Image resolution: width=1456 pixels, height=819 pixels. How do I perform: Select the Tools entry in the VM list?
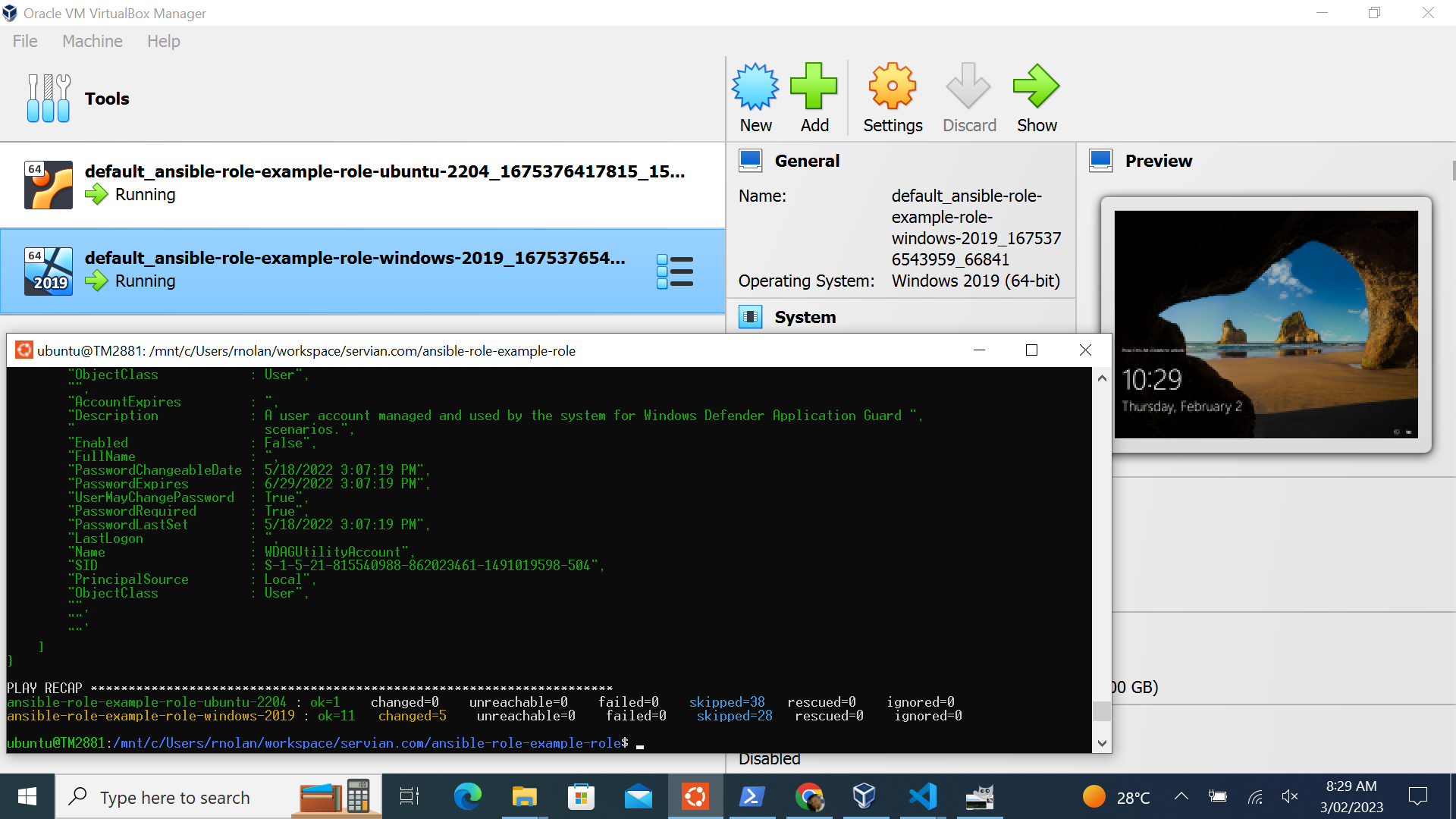[362, 99]
